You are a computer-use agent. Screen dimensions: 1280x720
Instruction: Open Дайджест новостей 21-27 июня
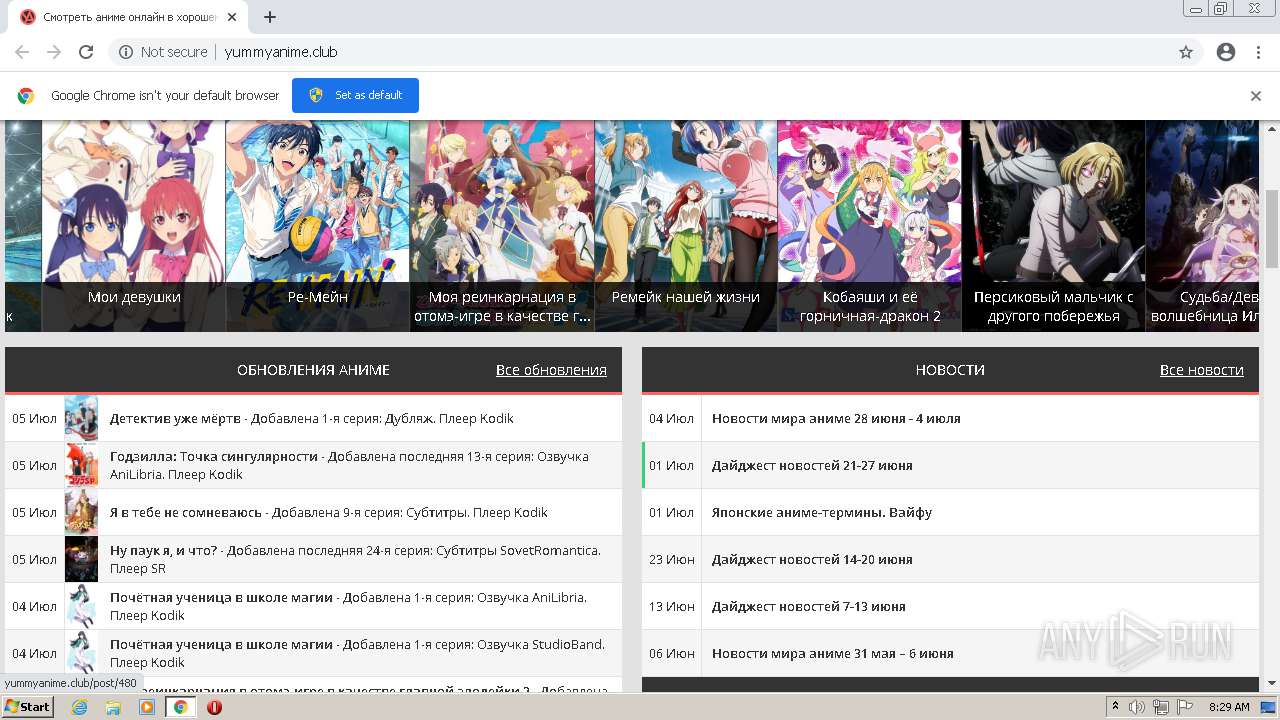(x=812, y=465)
